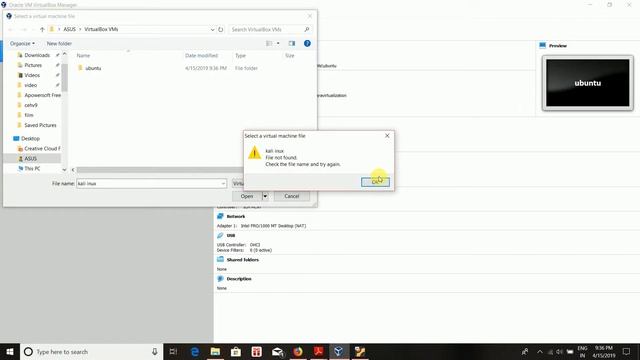Switch to VirtualBox in the taskbar

(338, 351)
